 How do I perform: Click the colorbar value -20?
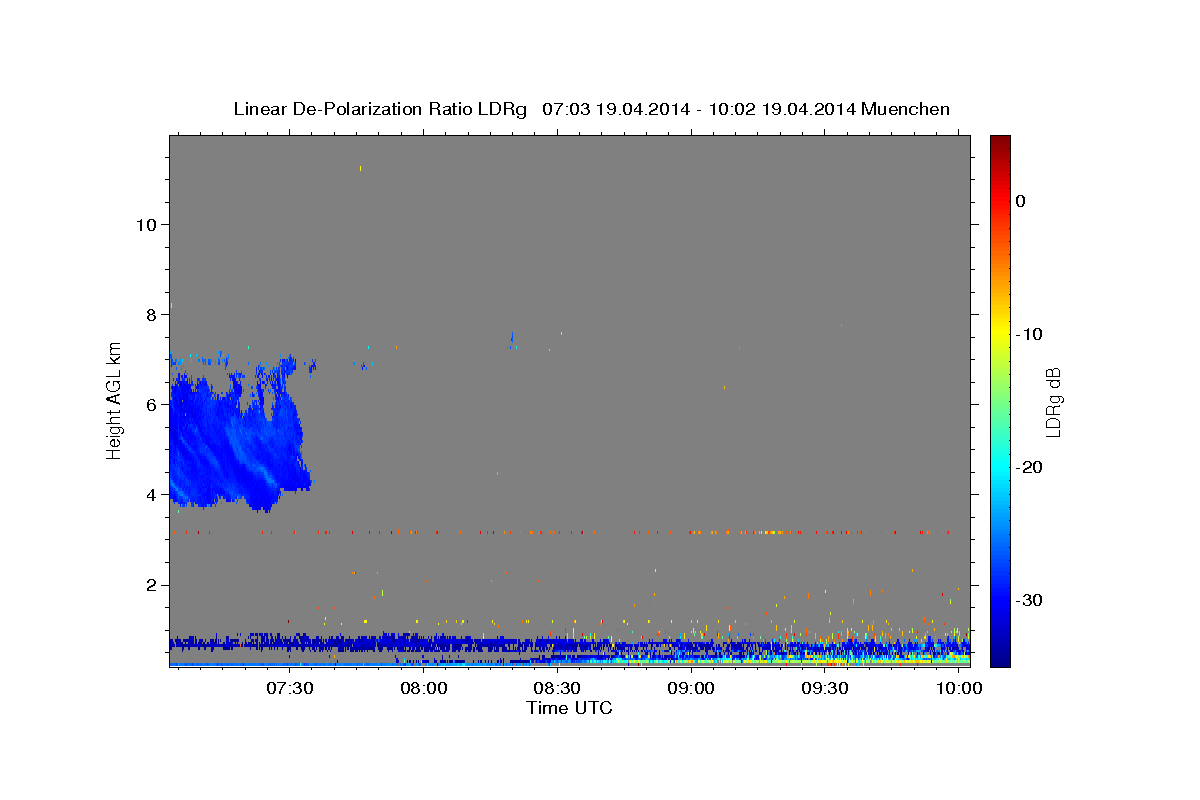pos(1027,467)
